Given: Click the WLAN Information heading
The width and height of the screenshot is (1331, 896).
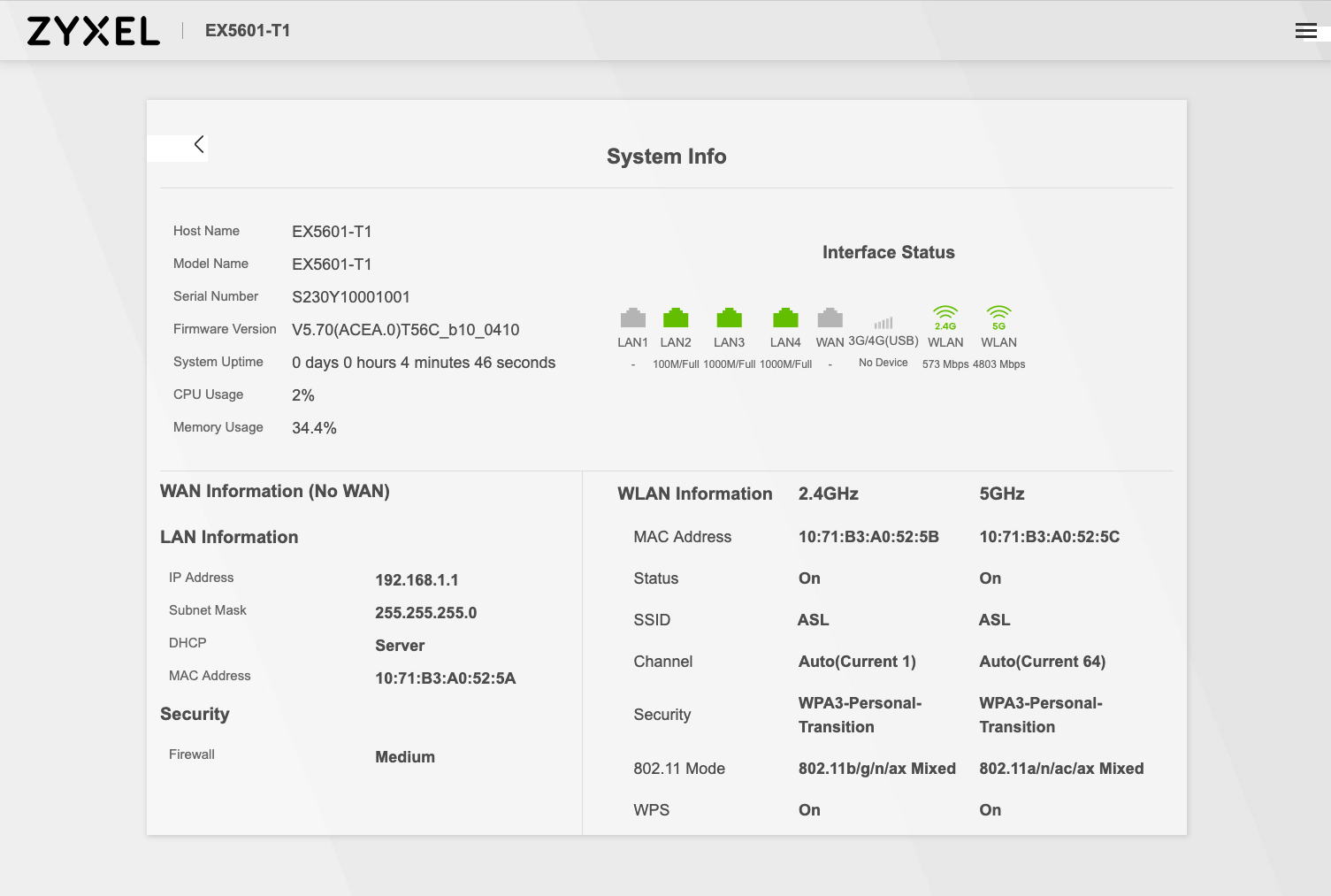Looking at the screenshot, I should (695, 494).
